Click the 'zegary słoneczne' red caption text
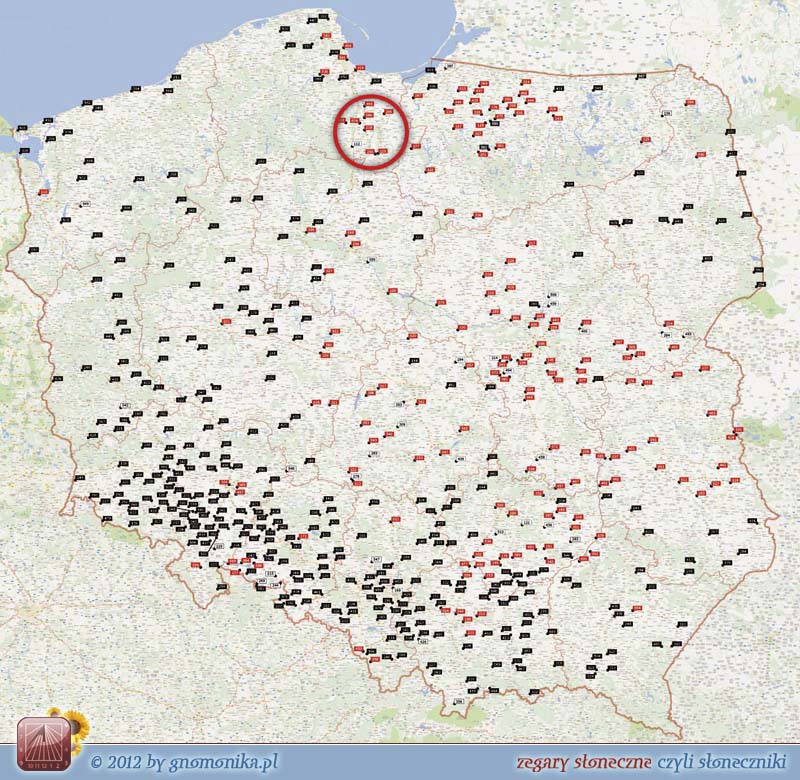 pyautogui.click(x=585, y=761)
